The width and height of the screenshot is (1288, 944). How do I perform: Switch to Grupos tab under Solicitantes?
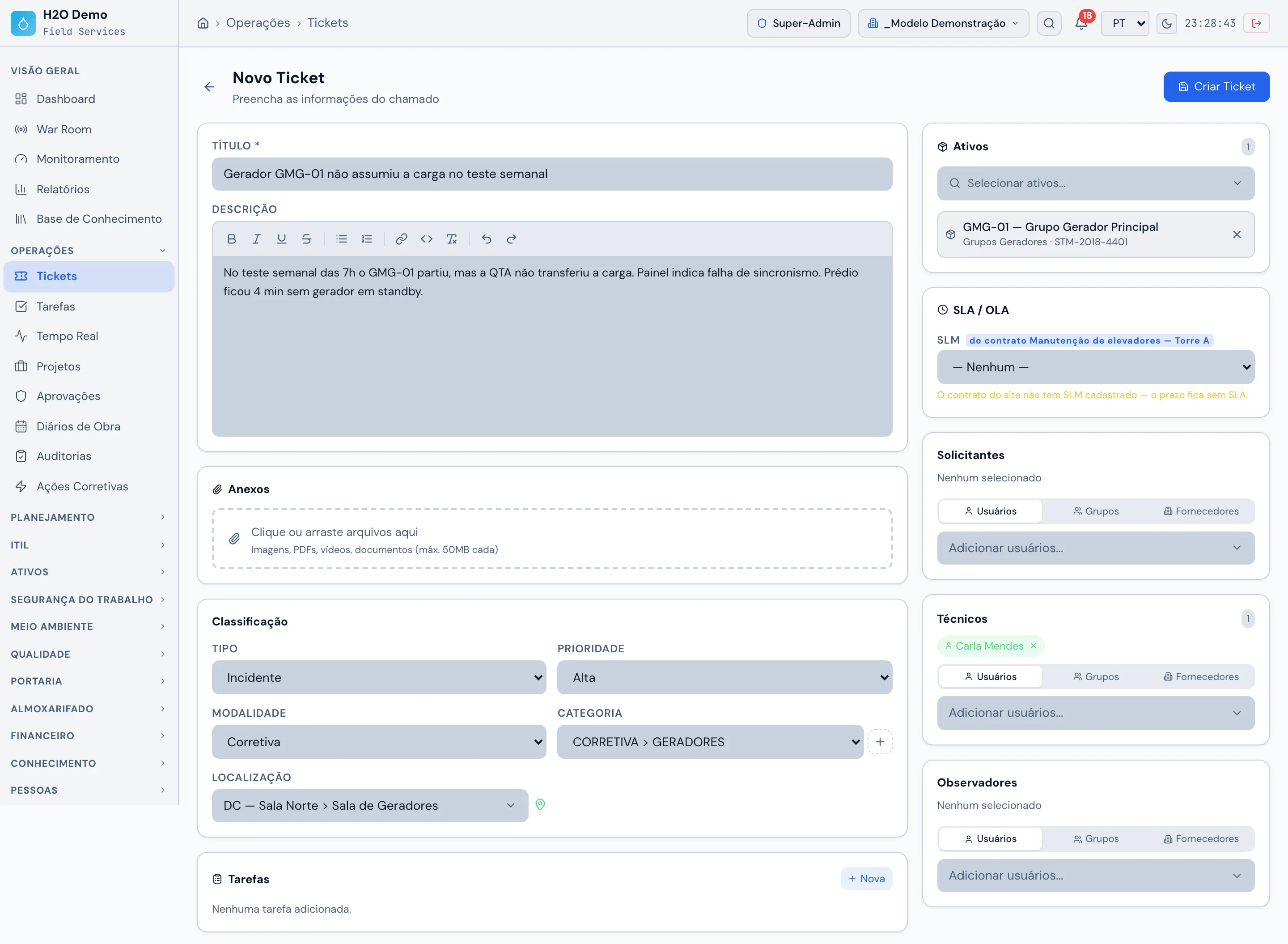click(x=1096, y=511)
